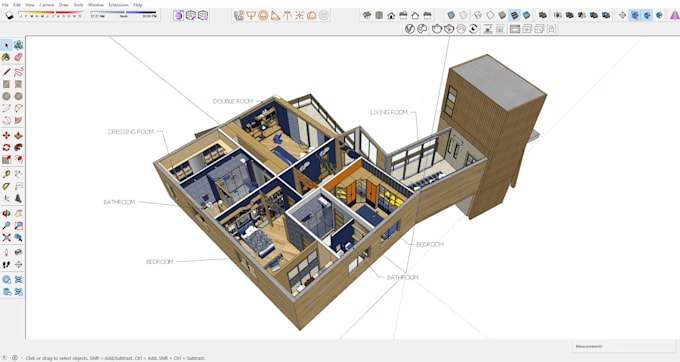This screenshot has width=680, height=362.
Task: Select the arrow Select tool
Action: pos(6,45)
